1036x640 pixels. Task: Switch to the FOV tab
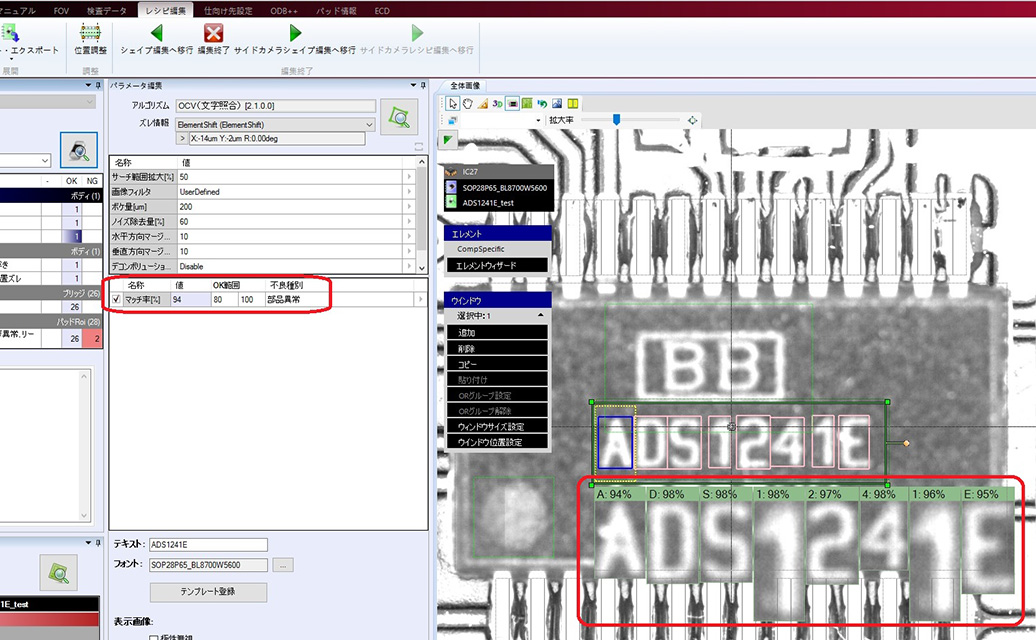[x=61, y=11]
